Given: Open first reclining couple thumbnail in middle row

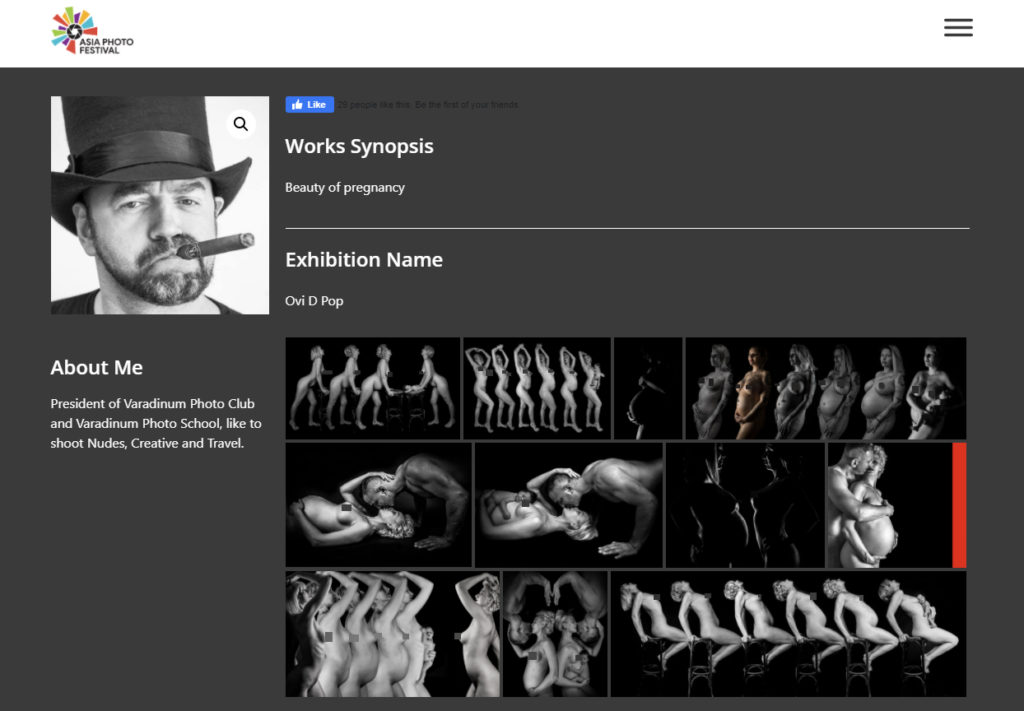Looking at the screenshot, I should (x=378, y=505).
